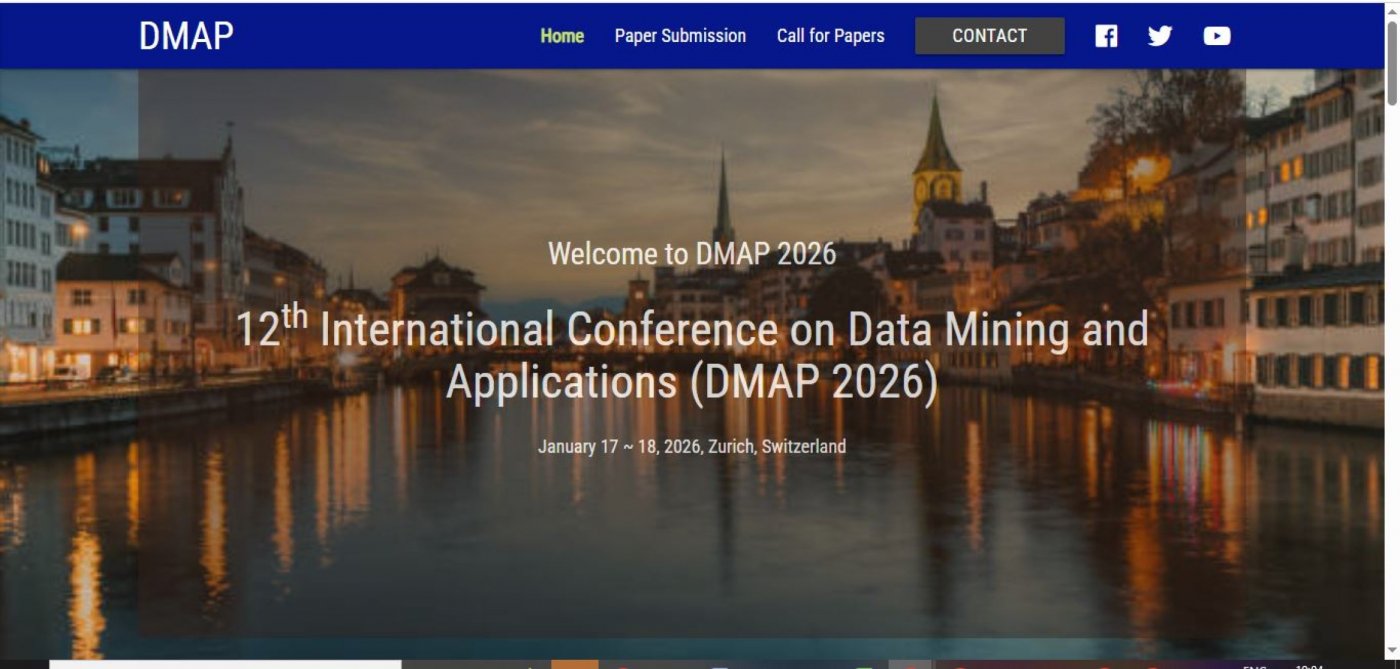The width and height of the screenshot is (1400, 669).
Task: Click the January 17 ~ 18 date line
Action: (691, 446)
